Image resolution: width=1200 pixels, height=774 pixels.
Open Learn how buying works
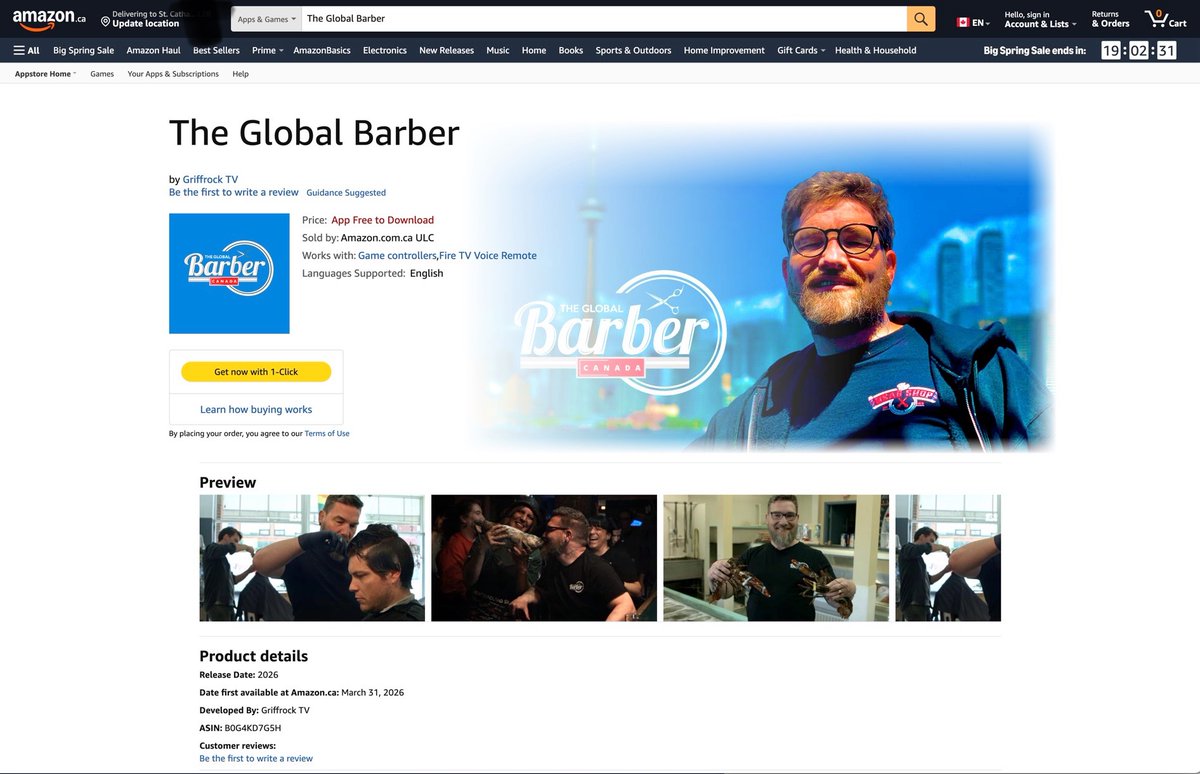tap(256, 409)
